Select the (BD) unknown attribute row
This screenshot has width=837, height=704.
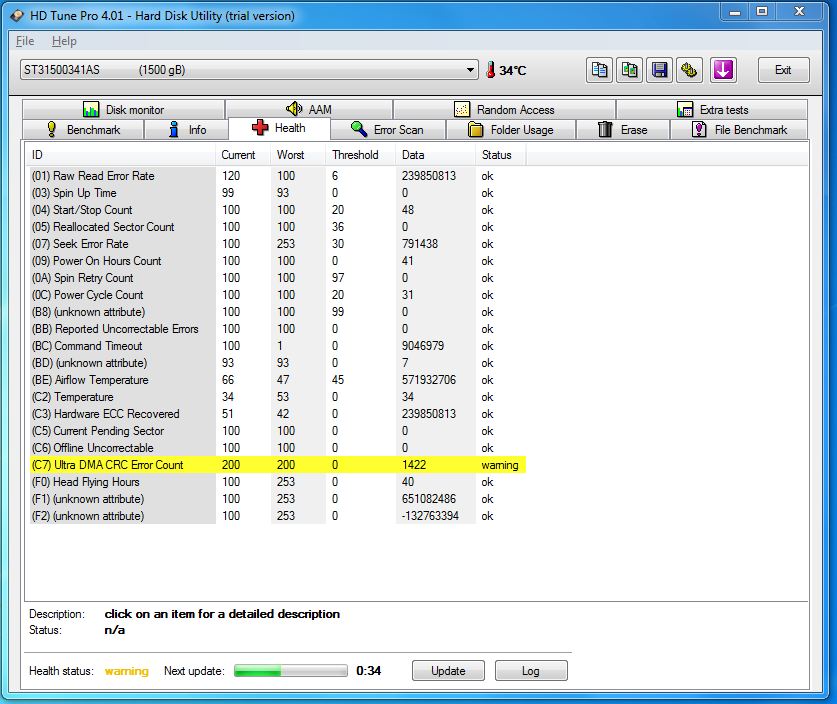pos(278,363)
